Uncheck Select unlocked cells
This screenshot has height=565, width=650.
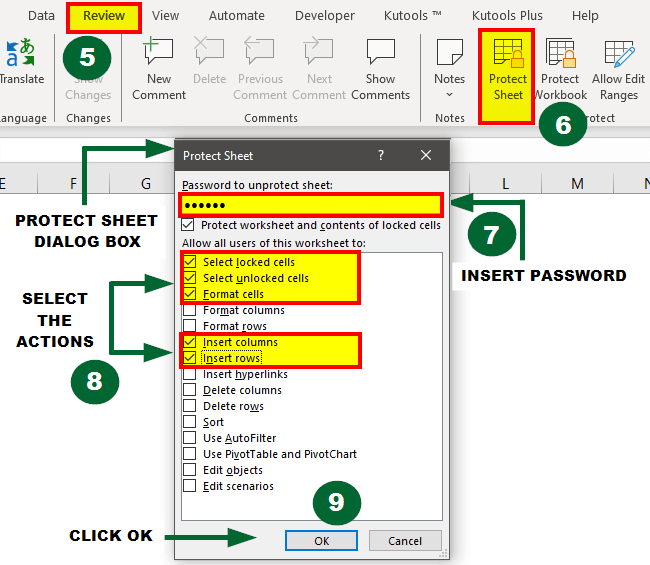(x=190, y=278)
